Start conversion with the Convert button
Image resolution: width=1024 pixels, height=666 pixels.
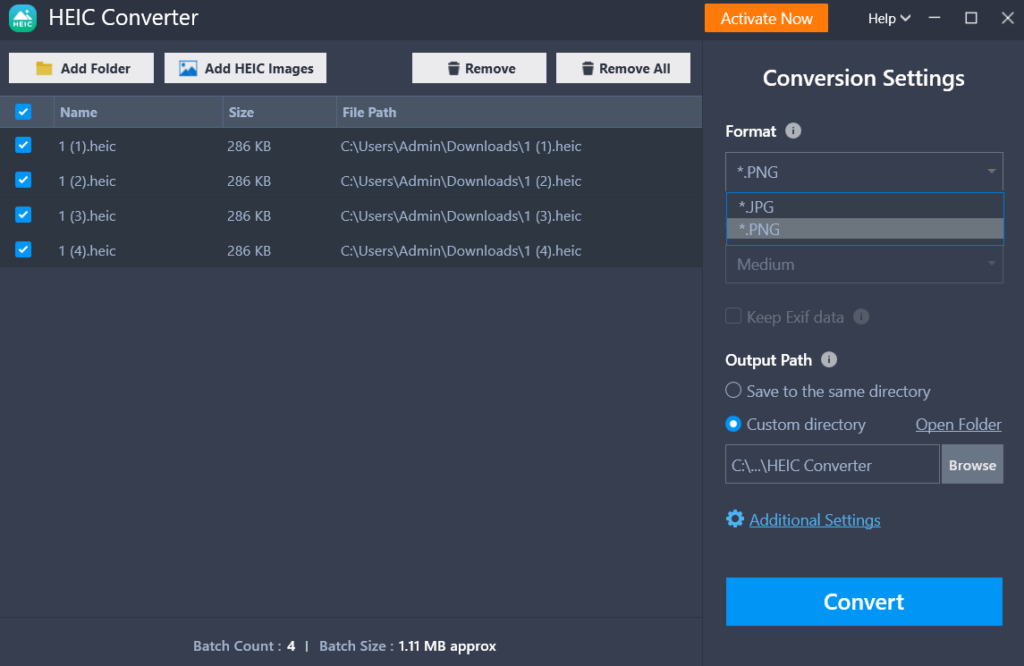[863, 602]
